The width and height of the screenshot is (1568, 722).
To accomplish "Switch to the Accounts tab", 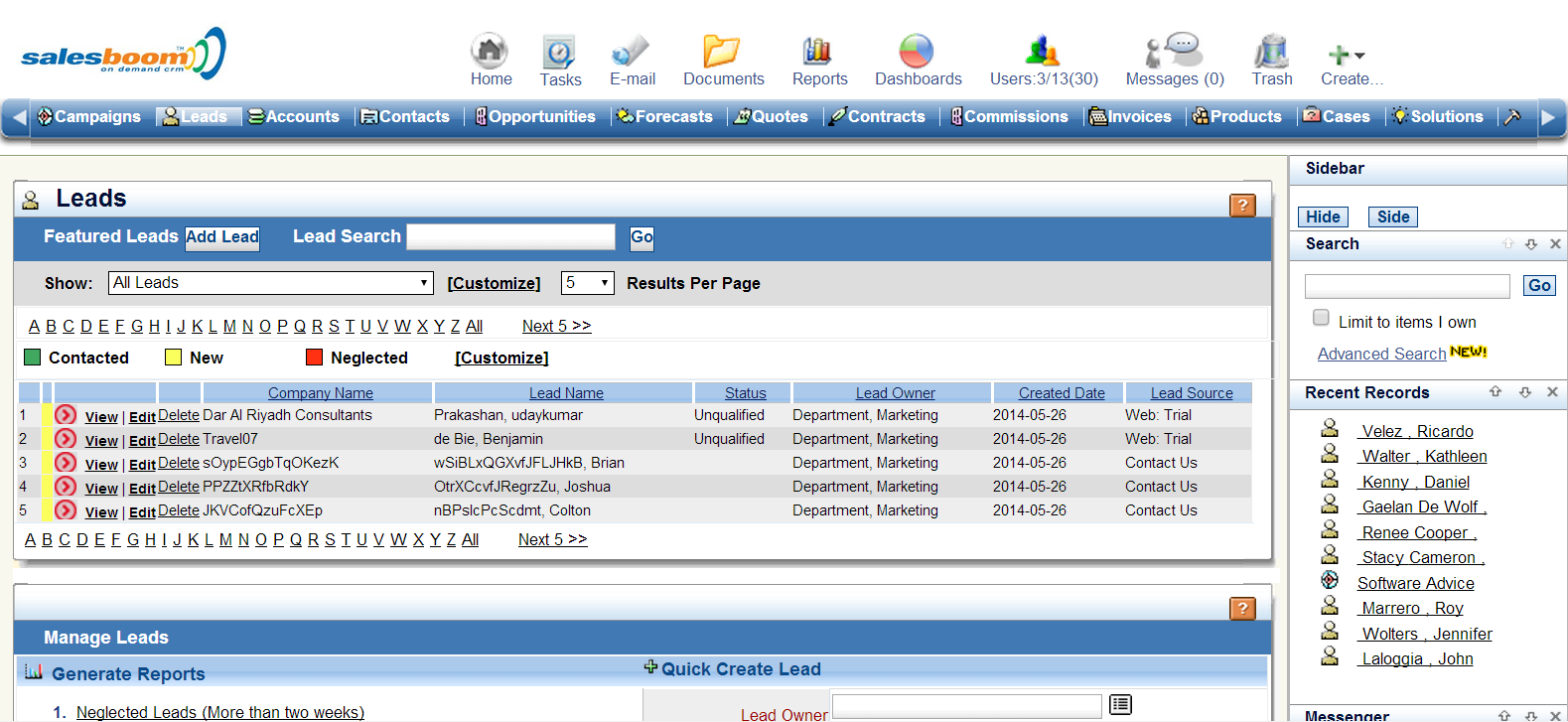I will (x=294, y=116).
